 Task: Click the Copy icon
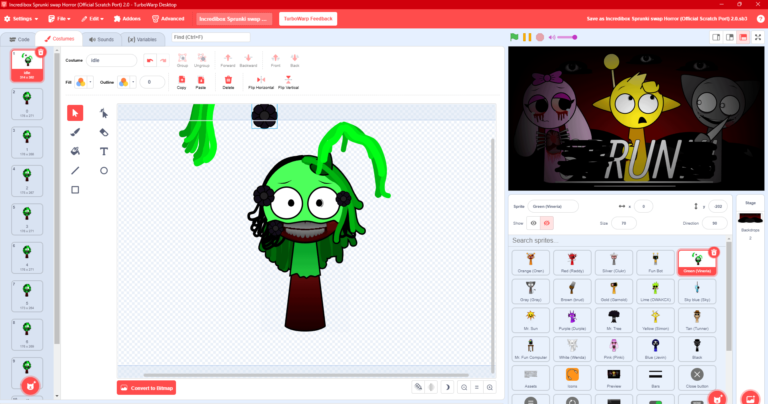(182, 82)
